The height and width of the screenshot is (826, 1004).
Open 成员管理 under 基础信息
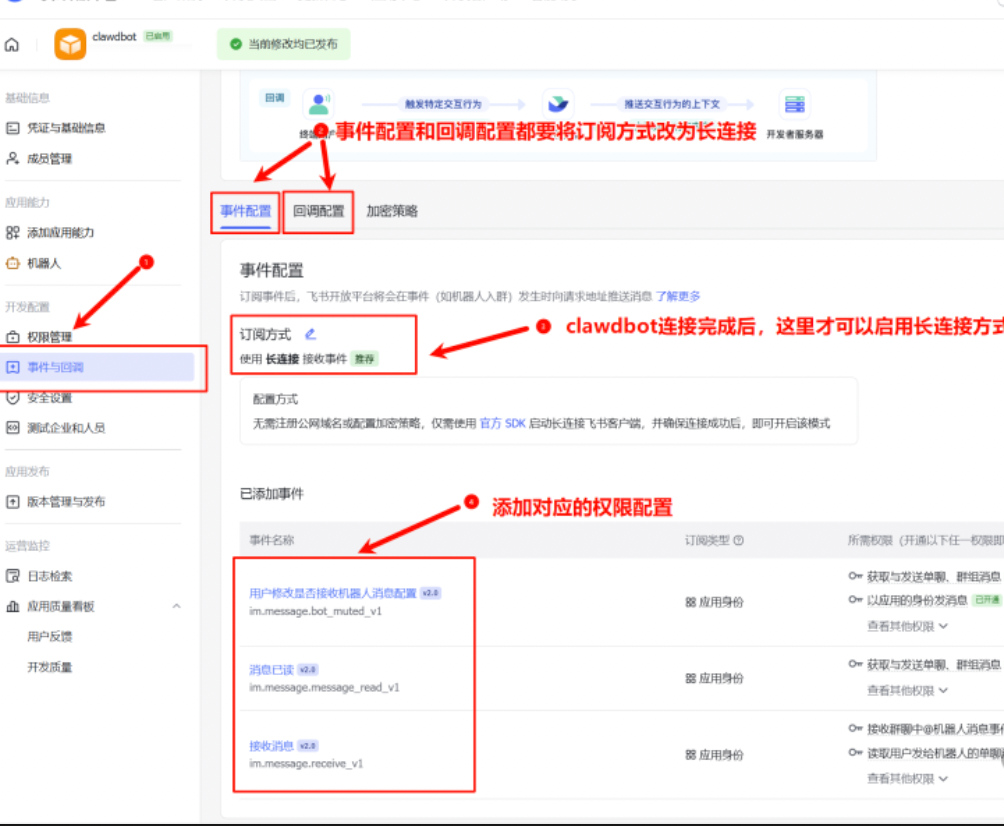(x=50, y=158)
